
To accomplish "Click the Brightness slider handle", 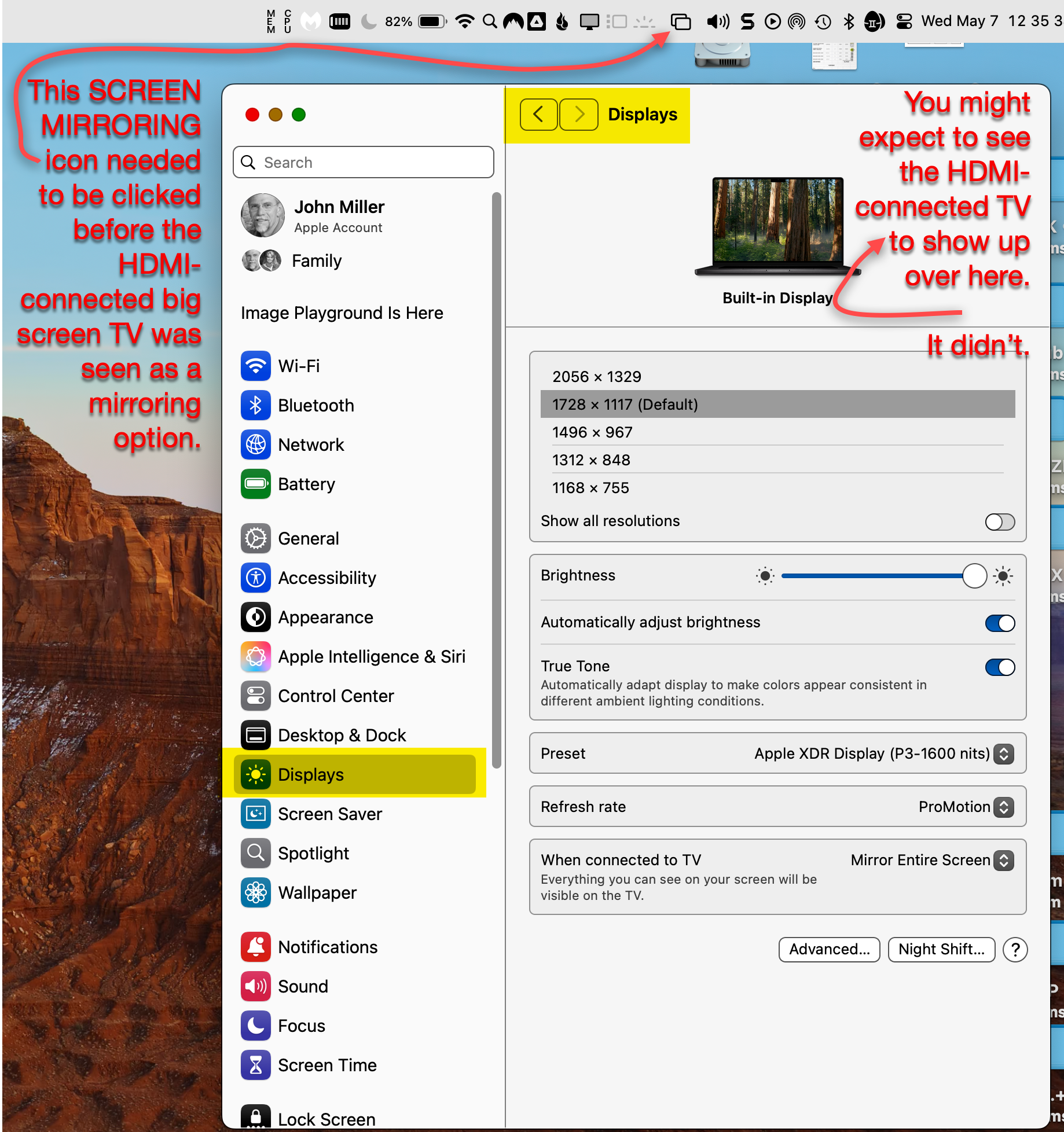I will coord(974,576).
